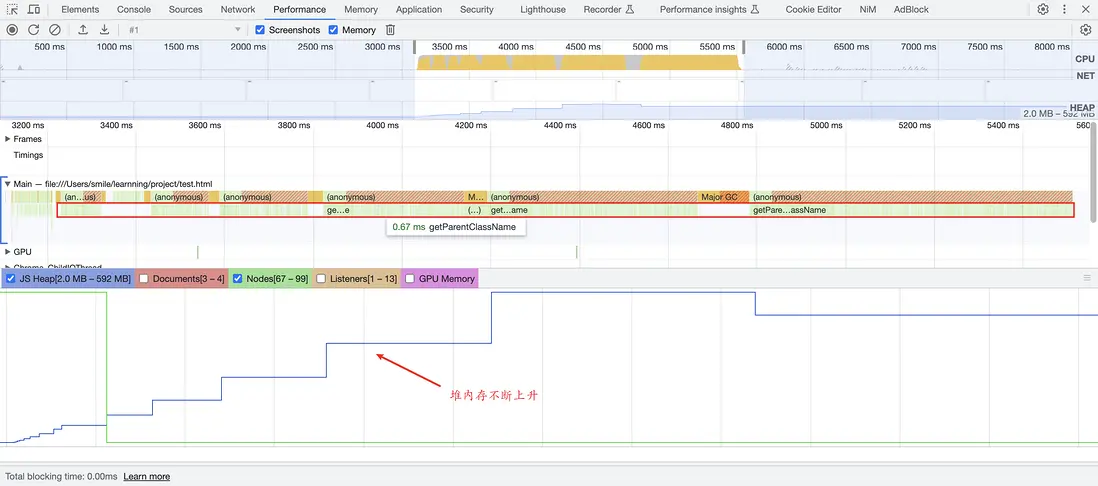Open the NiM tab
The height and width of the screenshot is (486, 1098).
tap(868, 10)
